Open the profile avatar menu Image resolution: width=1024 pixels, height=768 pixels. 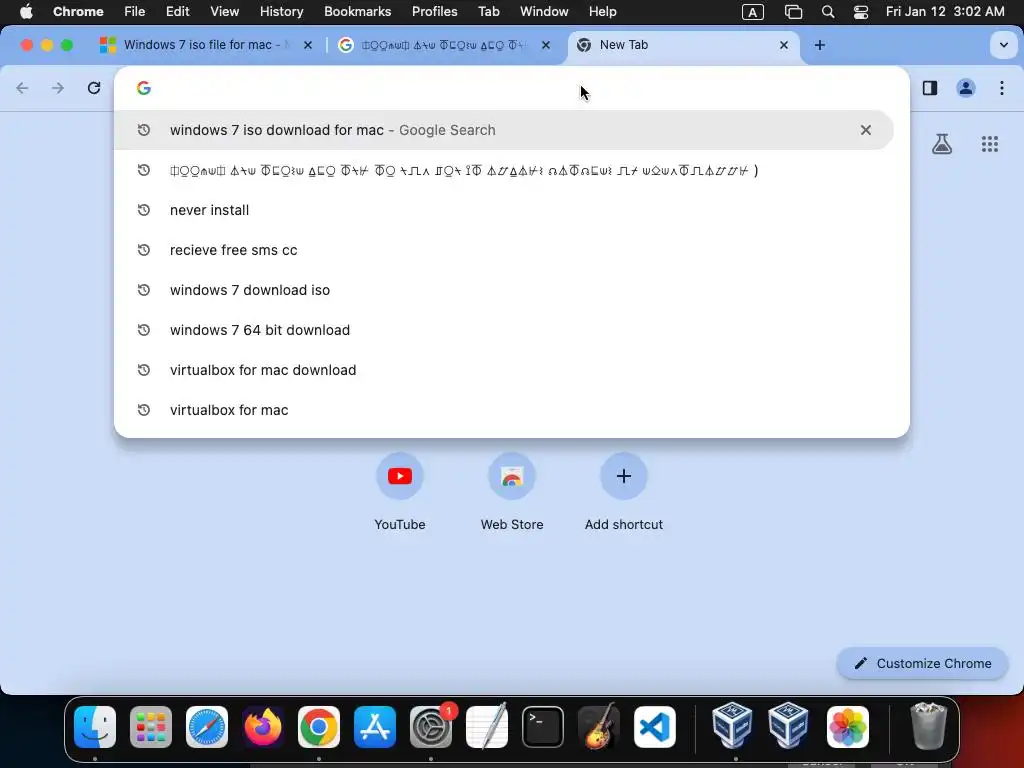(966, 88)
